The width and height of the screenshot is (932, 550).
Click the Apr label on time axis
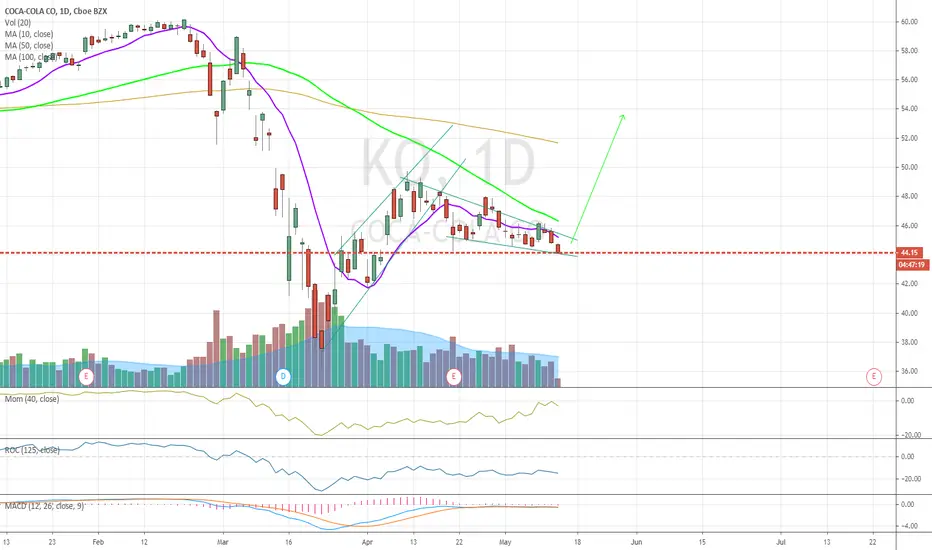[x=367, y=542]
